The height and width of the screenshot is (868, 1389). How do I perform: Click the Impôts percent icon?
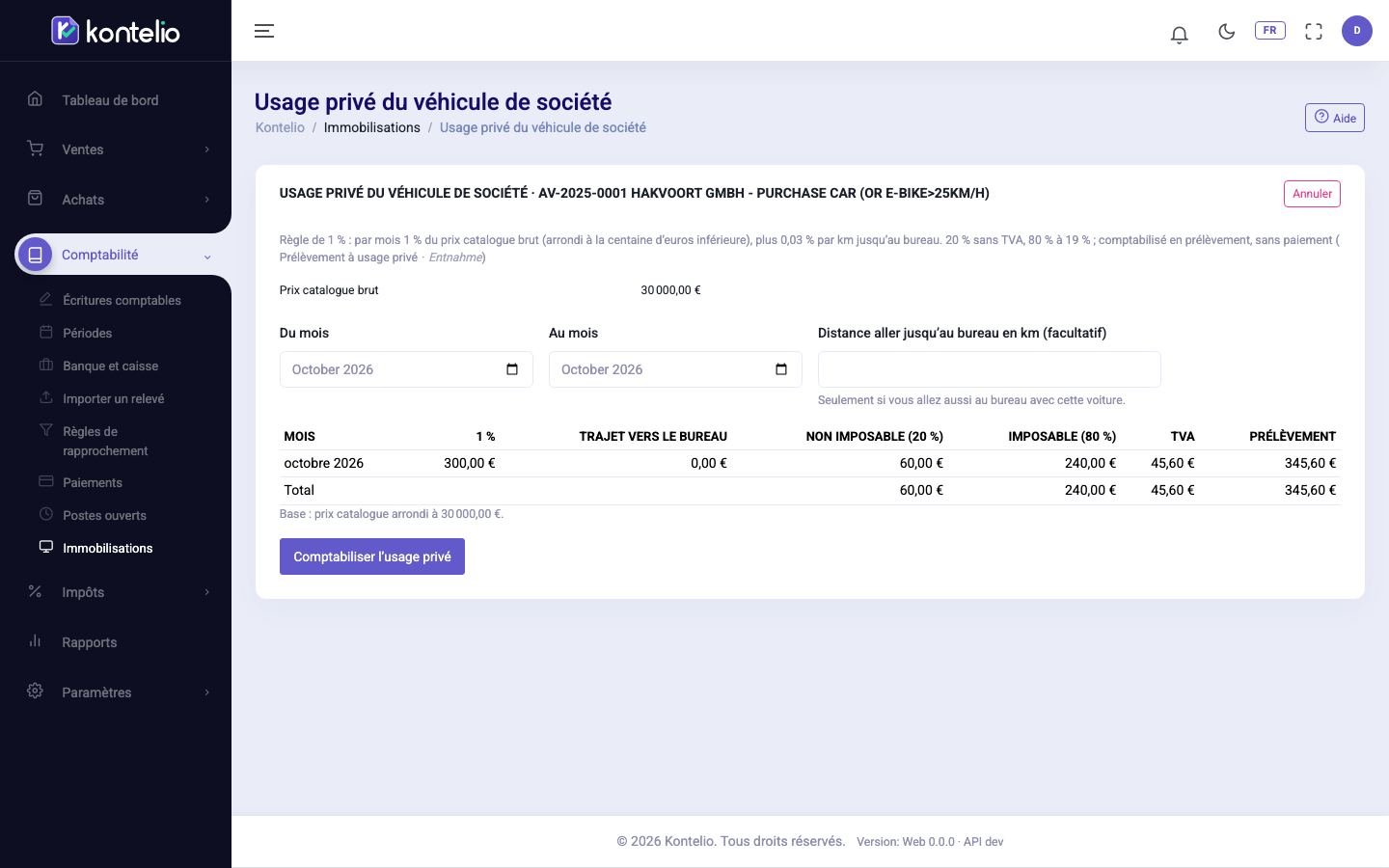[x=36, y=591]
